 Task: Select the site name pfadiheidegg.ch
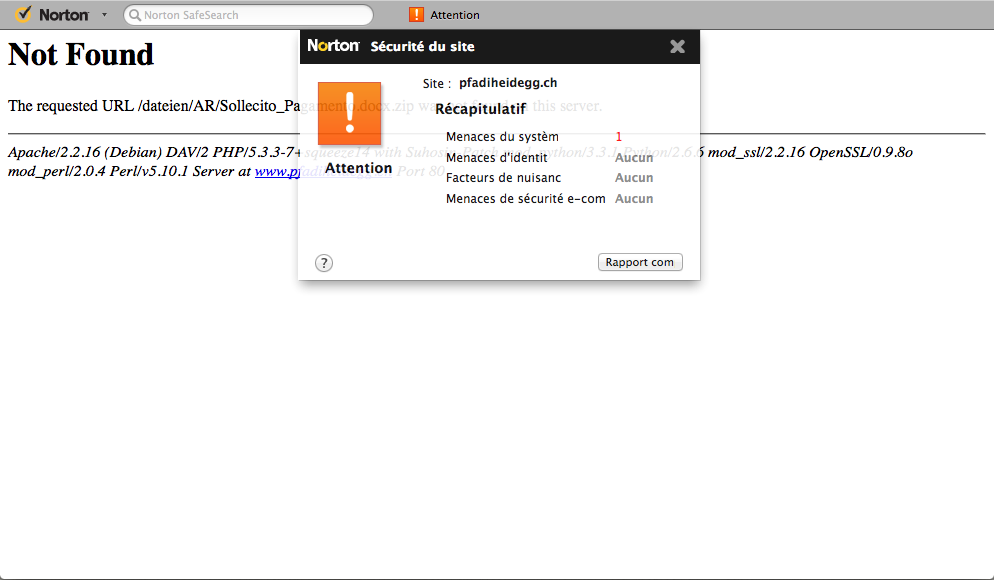508,83
